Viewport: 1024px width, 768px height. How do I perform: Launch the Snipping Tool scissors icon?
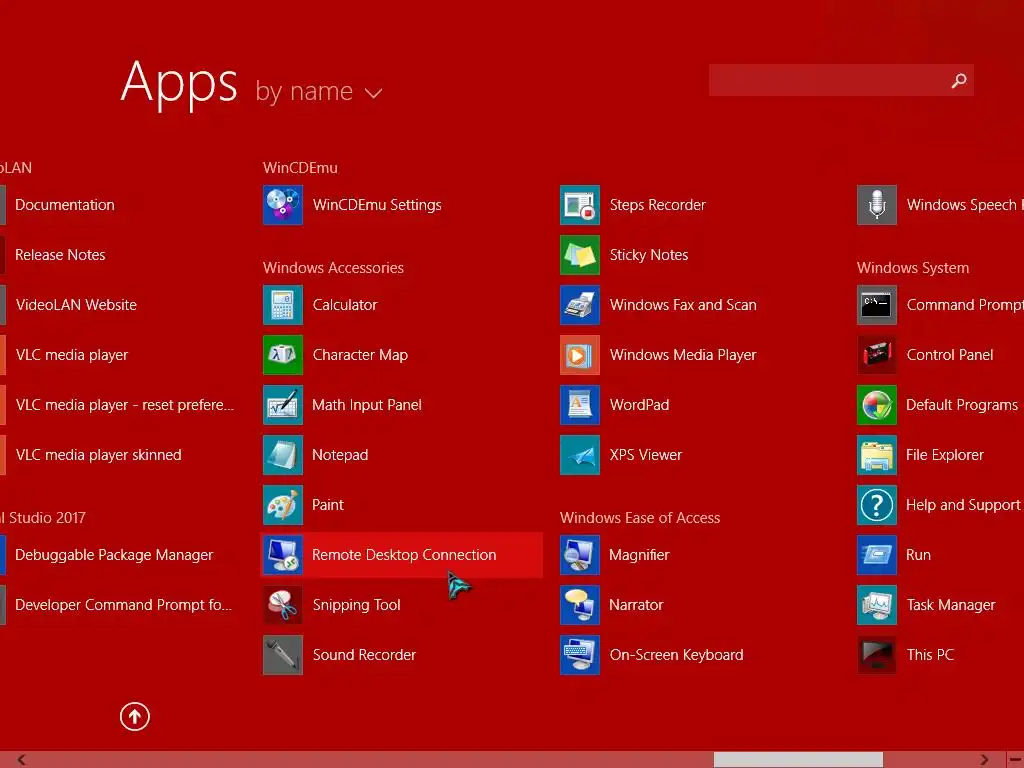click(x=283, y=605)
